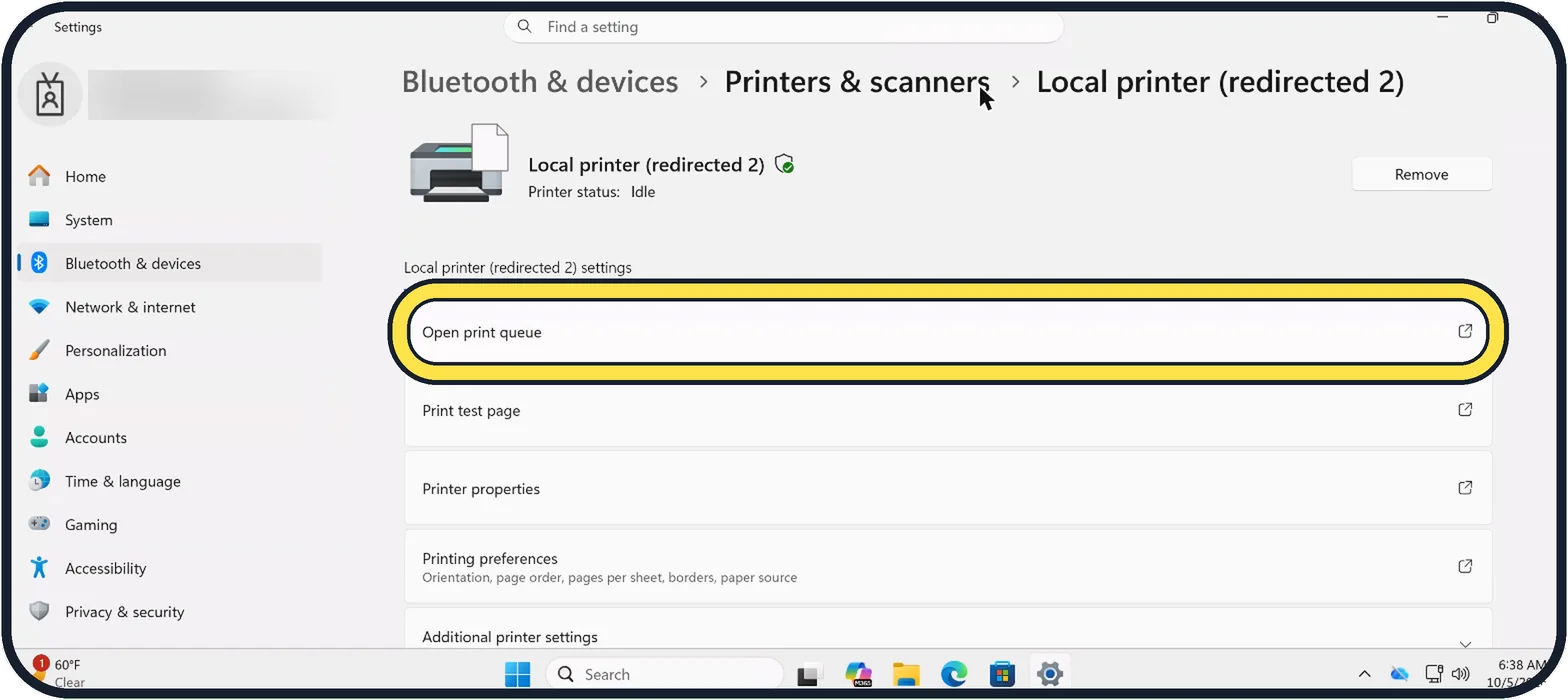
Task: Click the Gaming controller icon
Action: click(x=39, y=523)
